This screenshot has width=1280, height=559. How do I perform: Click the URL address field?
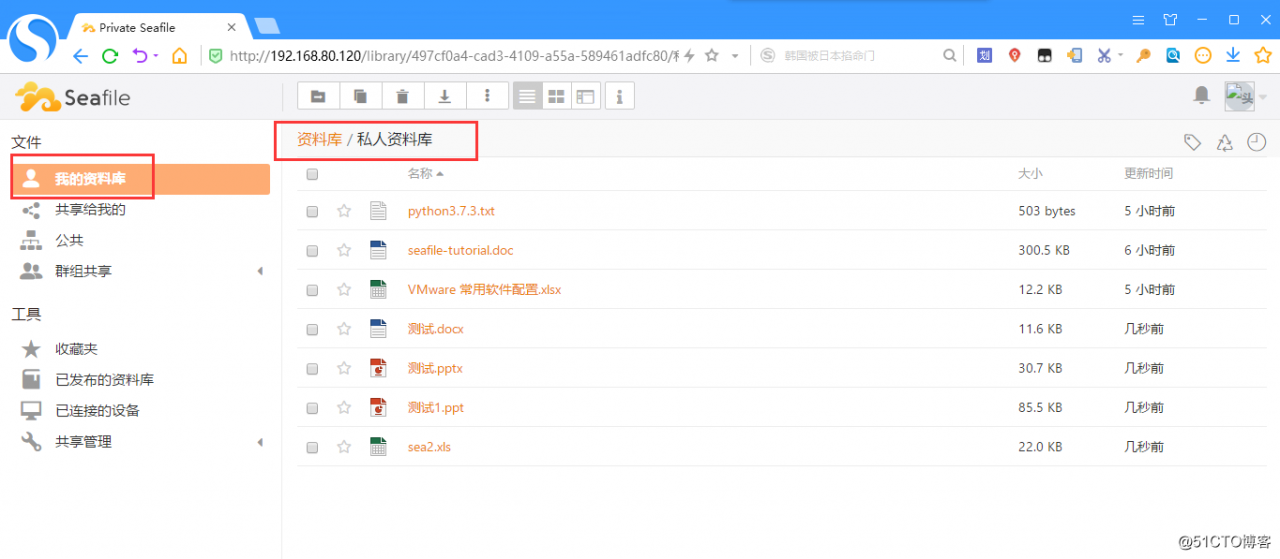pyautogui.click(x=455, y=56)
